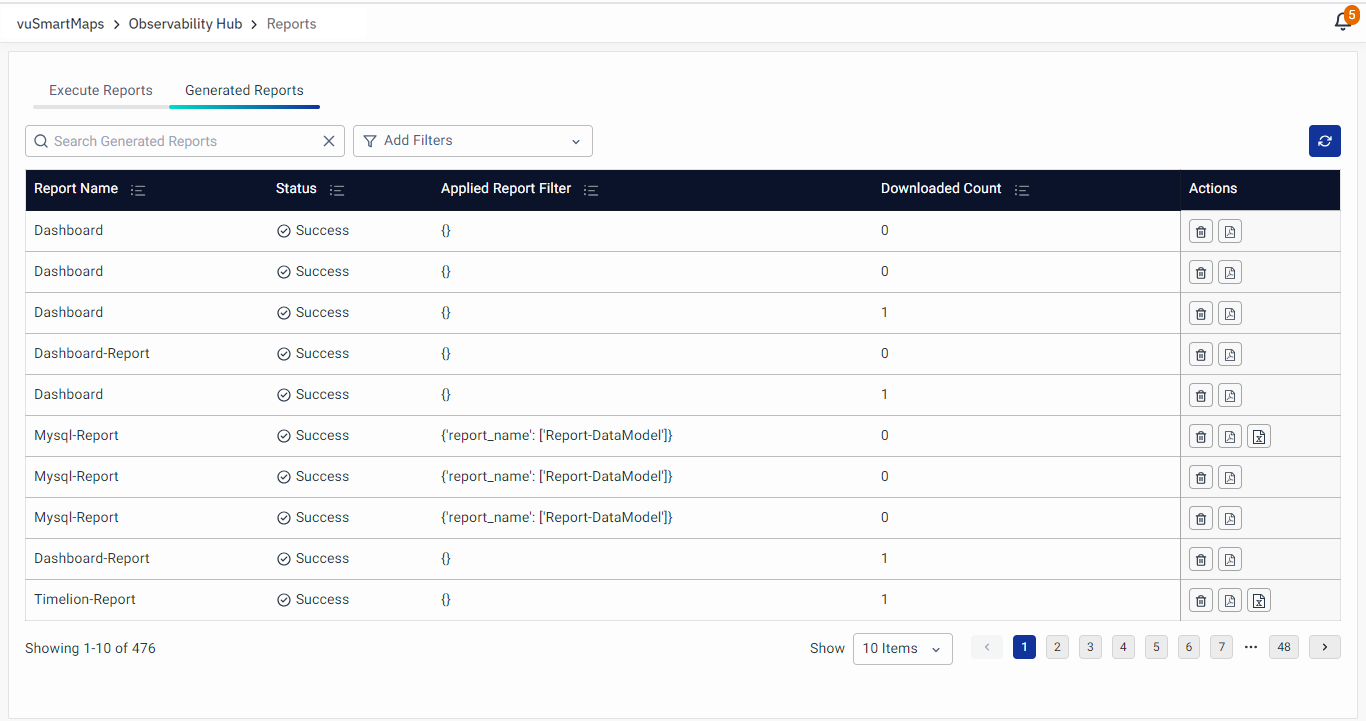Open the Status column menu icon
This screenshot has height=721, width=1366.
coord(337,189)
